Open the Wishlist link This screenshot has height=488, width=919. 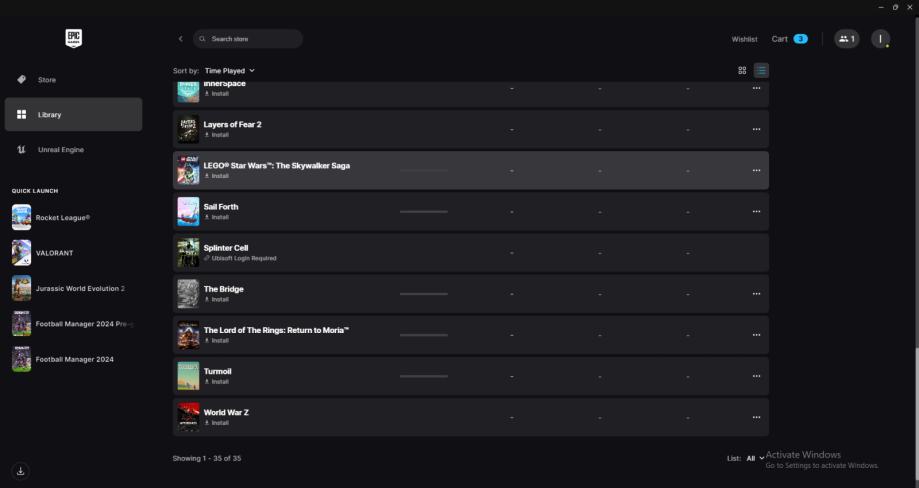click(744, 39)
